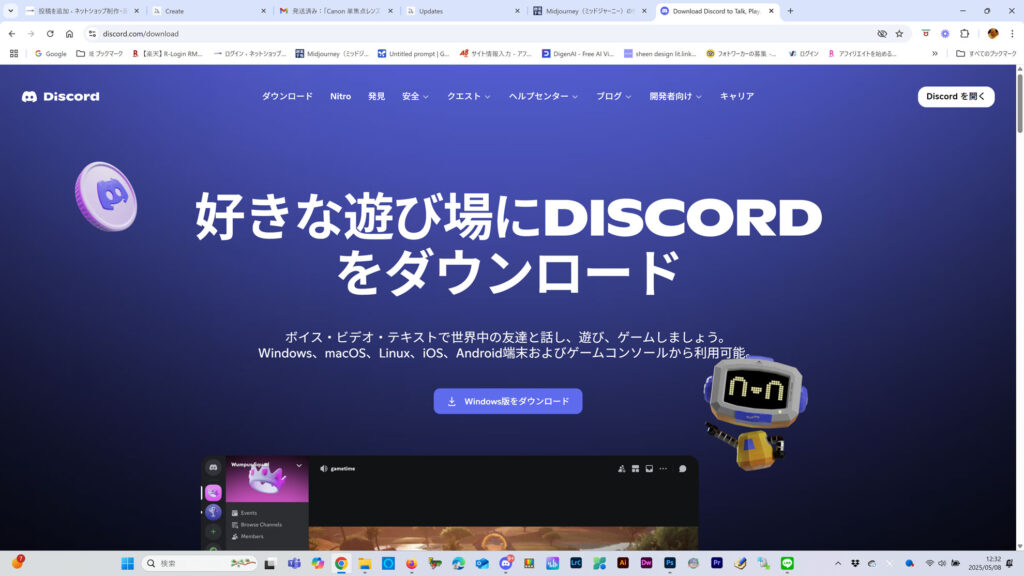
Task: Show more bookmarks with the double chevron
Action: pos(935,54)
